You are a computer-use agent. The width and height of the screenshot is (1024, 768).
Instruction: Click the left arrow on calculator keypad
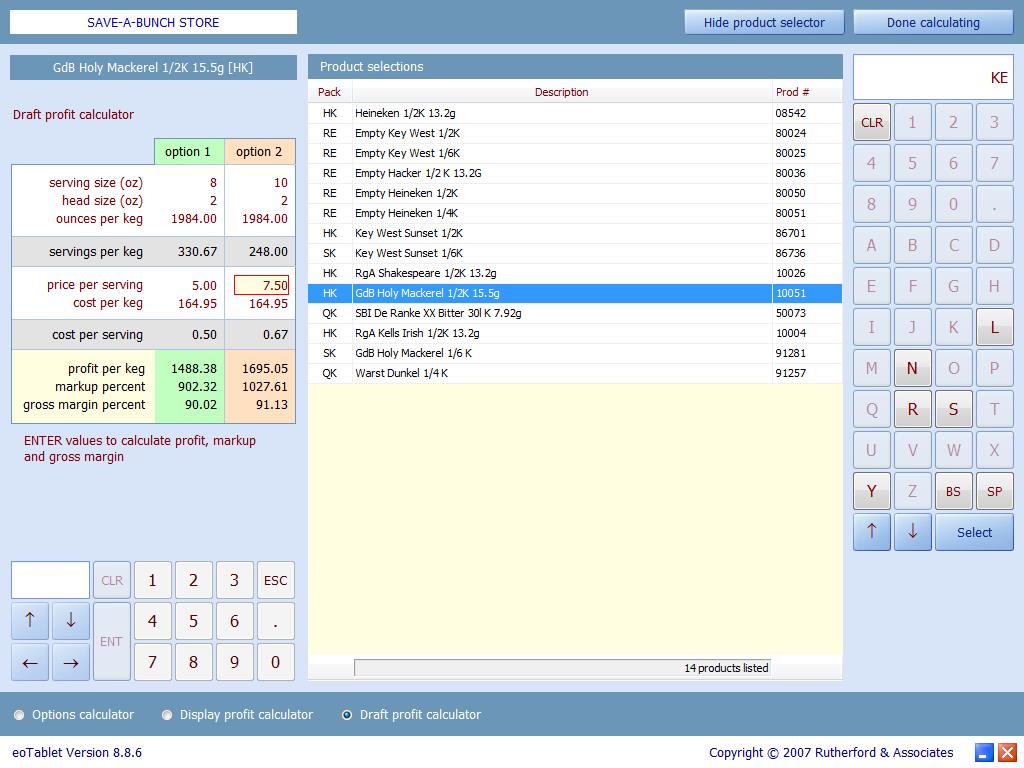click(x=30, y=662)
